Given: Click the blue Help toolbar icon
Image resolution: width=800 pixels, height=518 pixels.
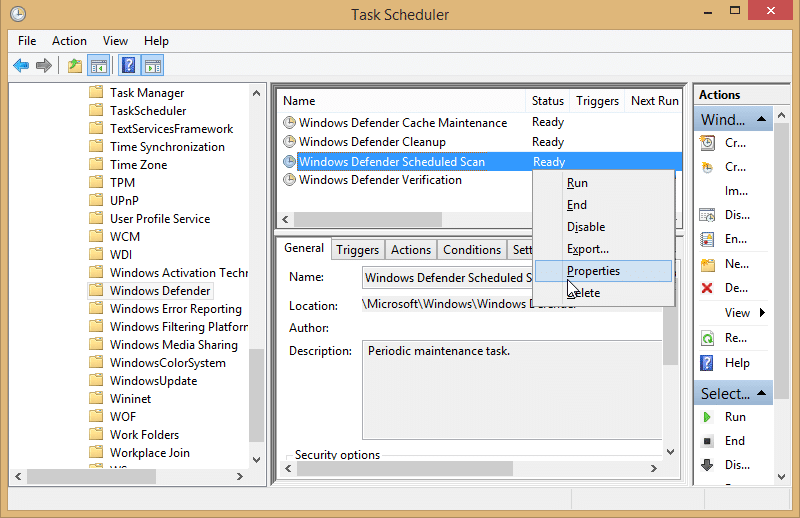Looking at the screenshot, I should [x=129, y=65].
